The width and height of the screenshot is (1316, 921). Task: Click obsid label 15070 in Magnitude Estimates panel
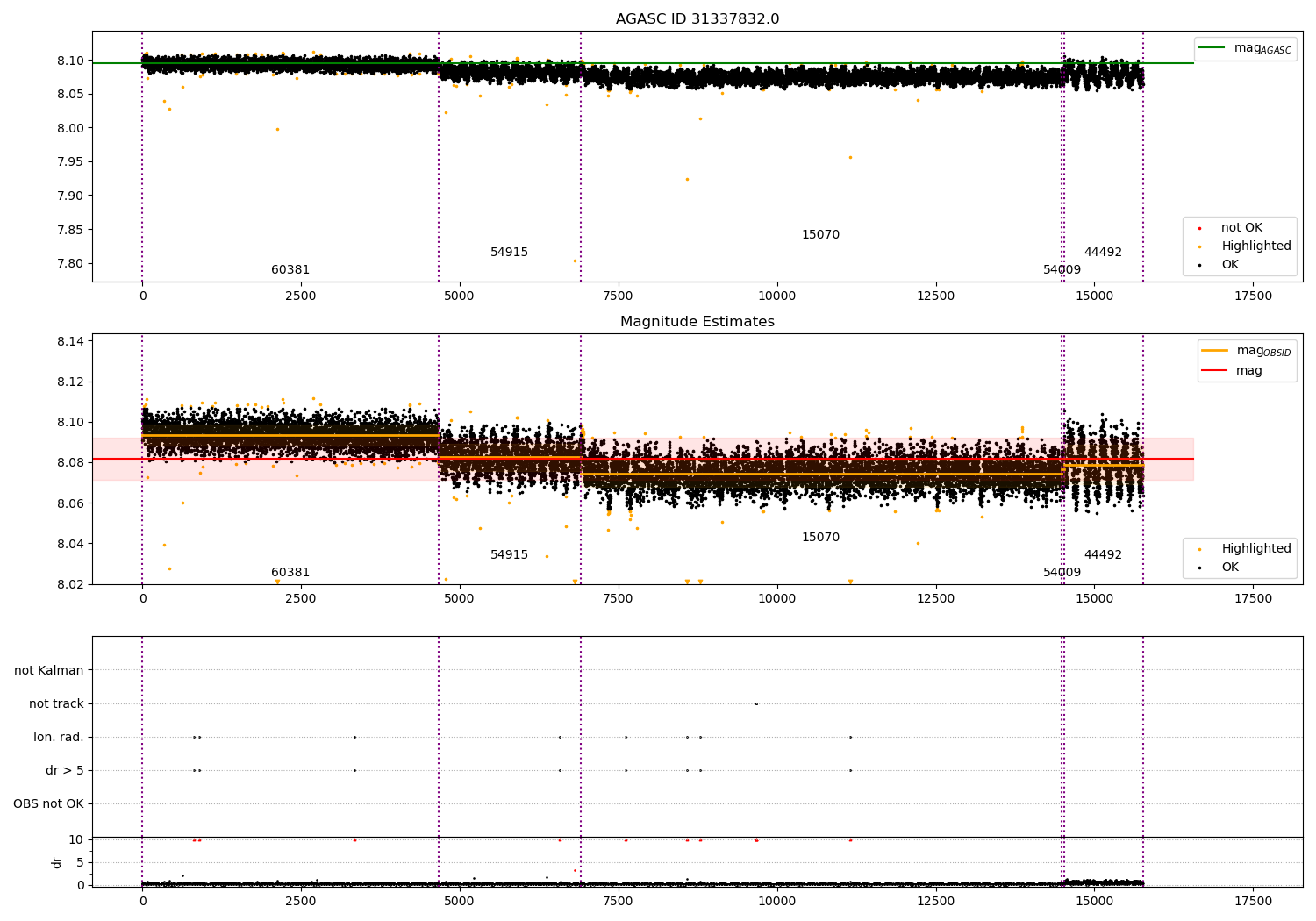click(x=821, y=538)
